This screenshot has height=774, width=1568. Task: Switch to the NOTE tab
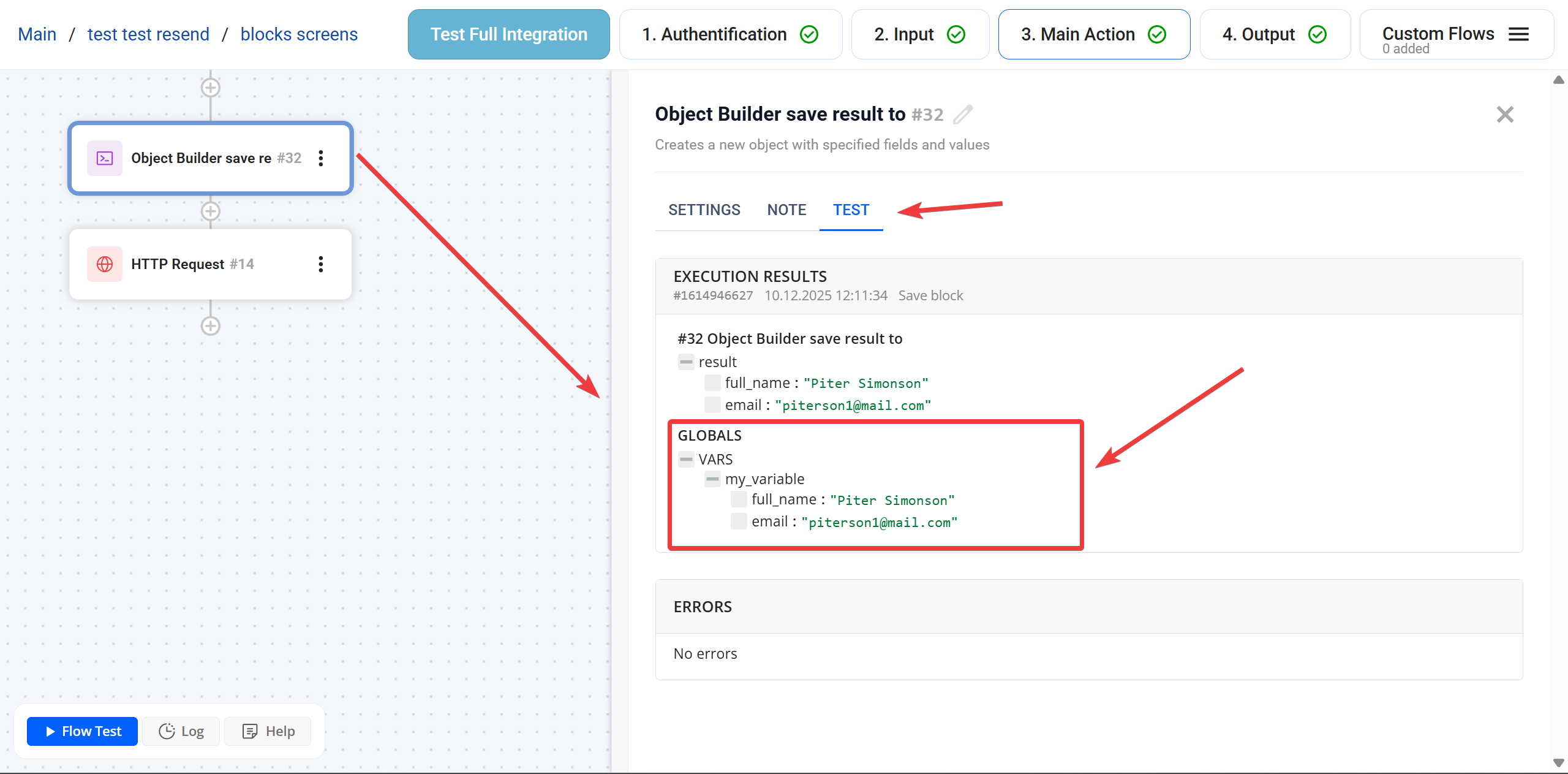[x=786, y=210]
